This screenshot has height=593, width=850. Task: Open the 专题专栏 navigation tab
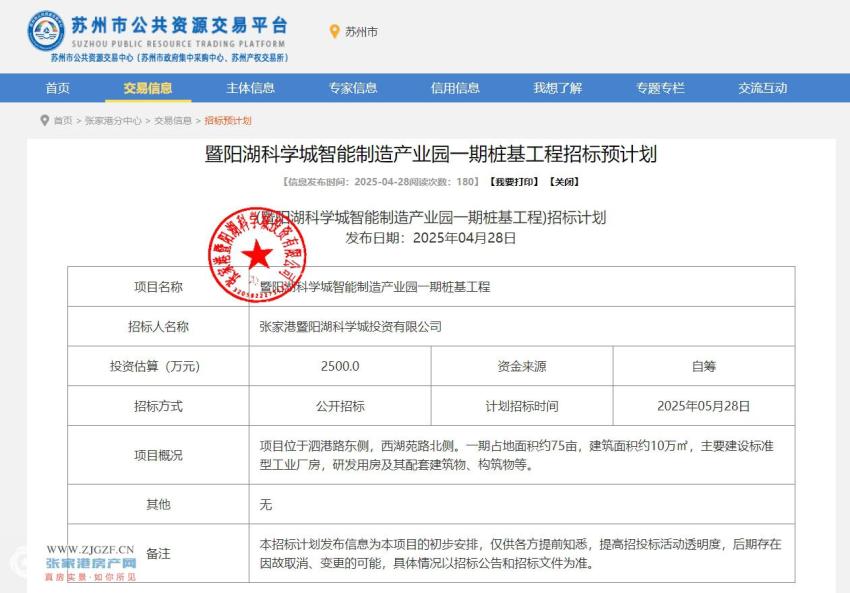click(660, 88)
